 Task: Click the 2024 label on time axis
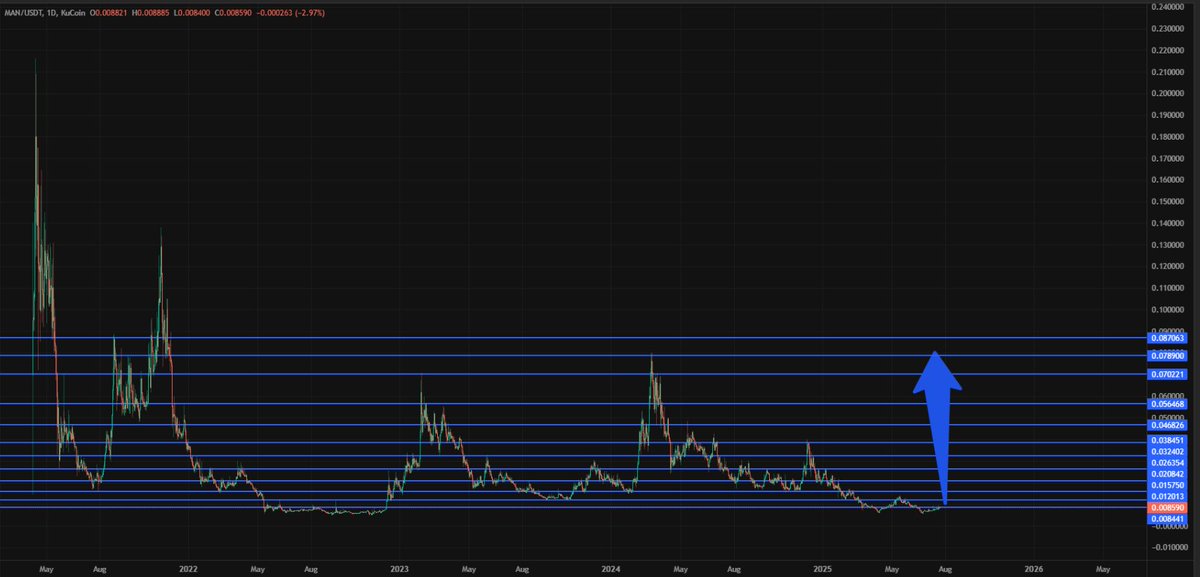(611, 567)
